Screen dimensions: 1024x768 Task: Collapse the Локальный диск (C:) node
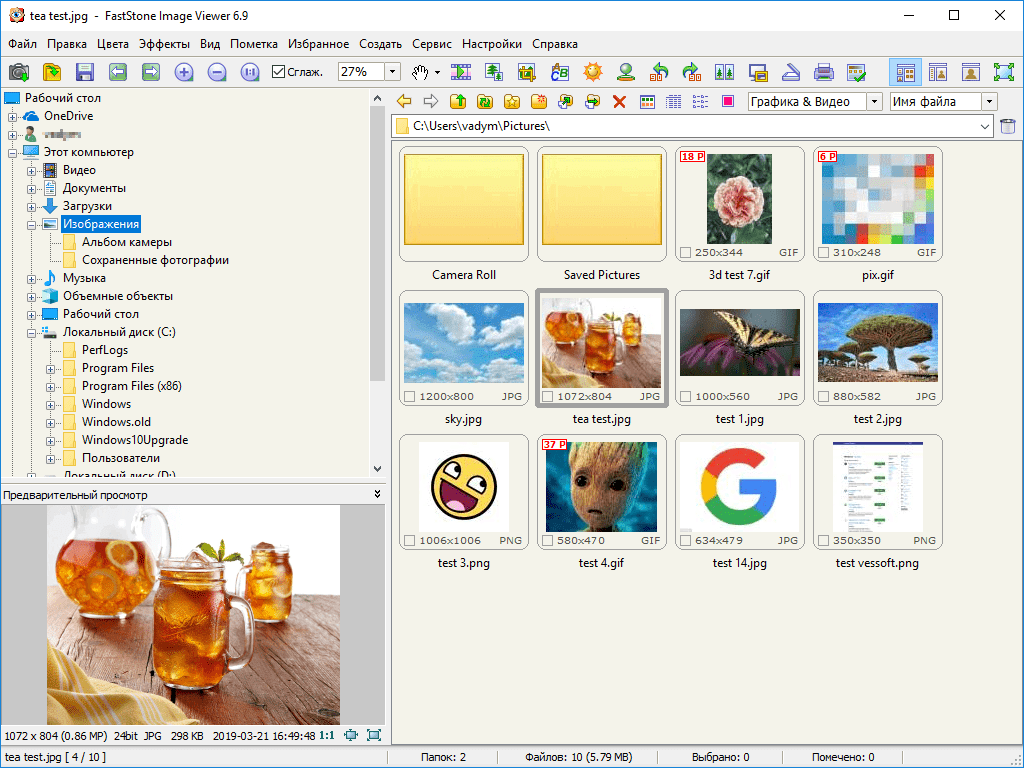coord(31,333)
